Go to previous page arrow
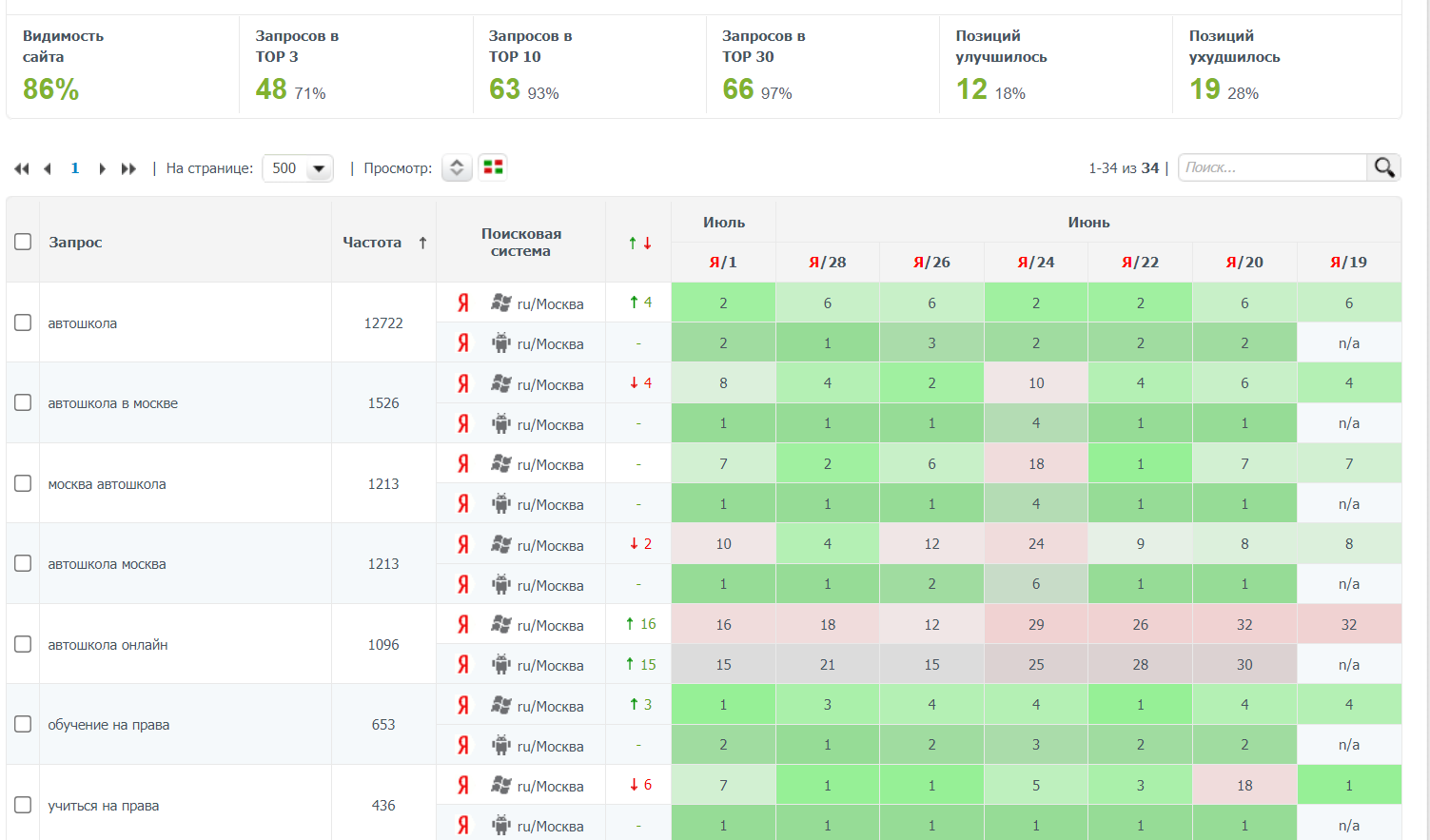1430x840 pixels. pyautogui.click(x=48, y=168)
